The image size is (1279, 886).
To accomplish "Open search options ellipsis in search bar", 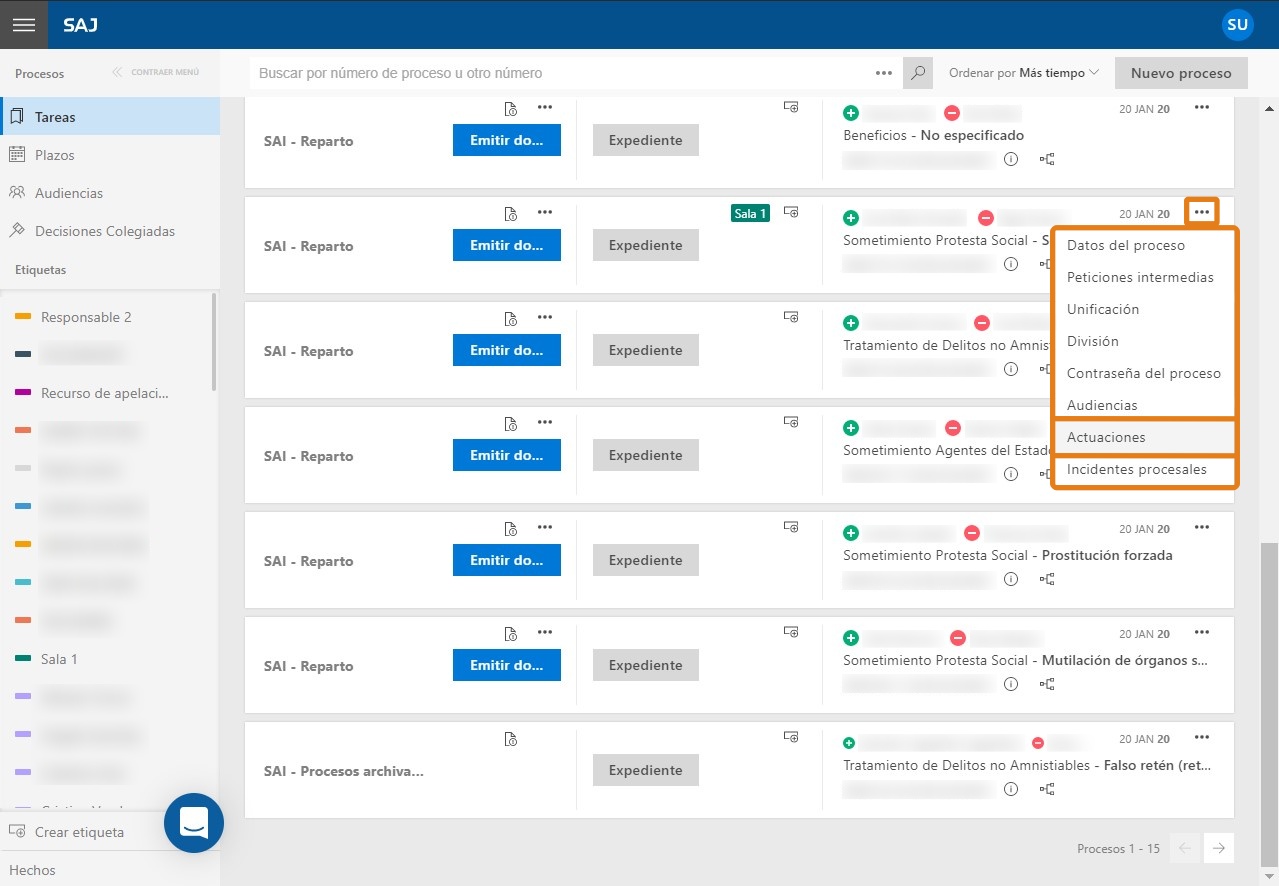I will point(883,73).
